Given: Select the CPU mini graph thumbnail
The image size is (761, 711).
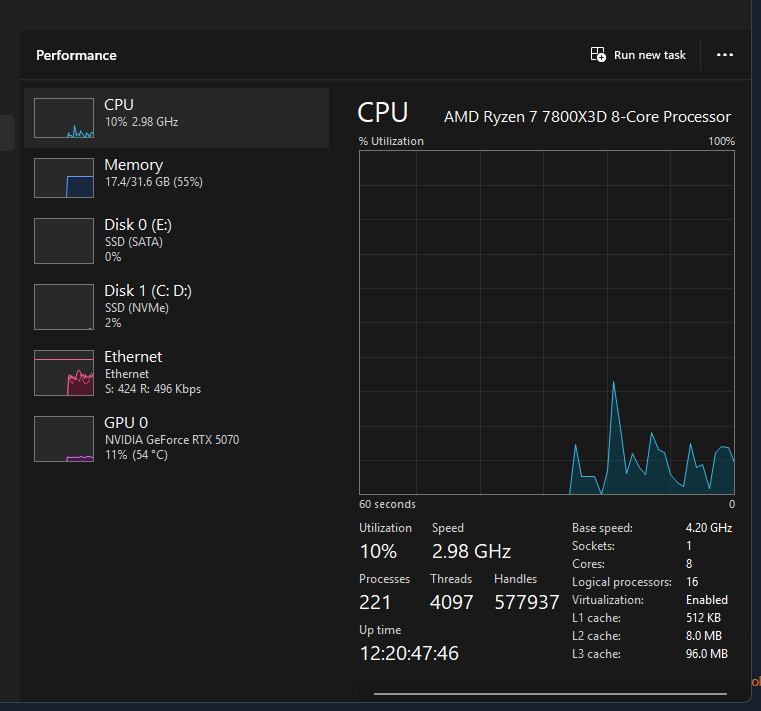Looking at the screenshot, I should (63, 118).
